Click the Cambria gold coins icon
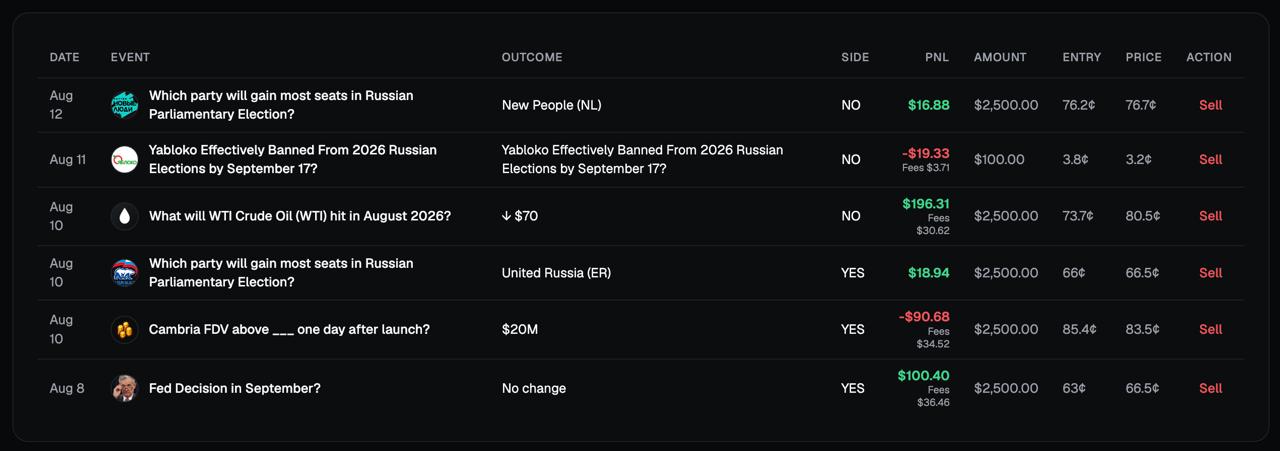The width and height of the screenshot is (1280, 451). [x=125, y=329]
